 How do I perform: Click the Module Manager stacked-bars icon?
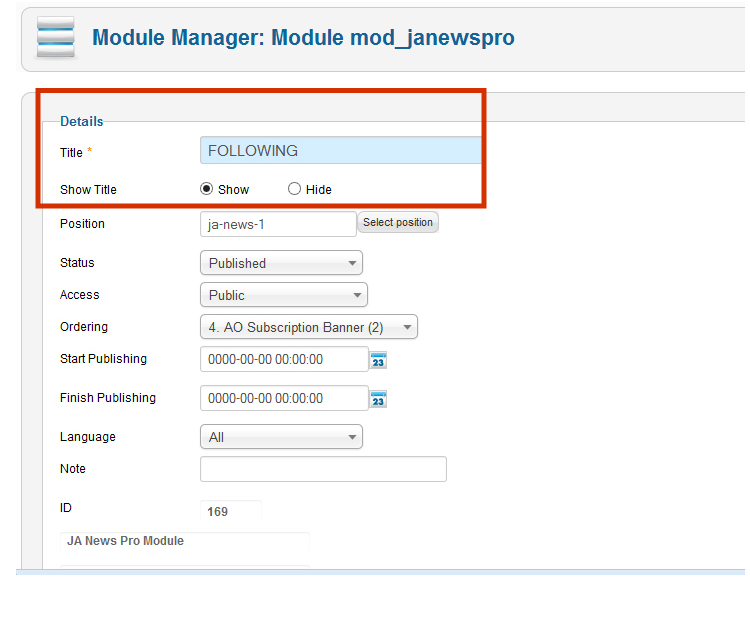tap(56, 38)
